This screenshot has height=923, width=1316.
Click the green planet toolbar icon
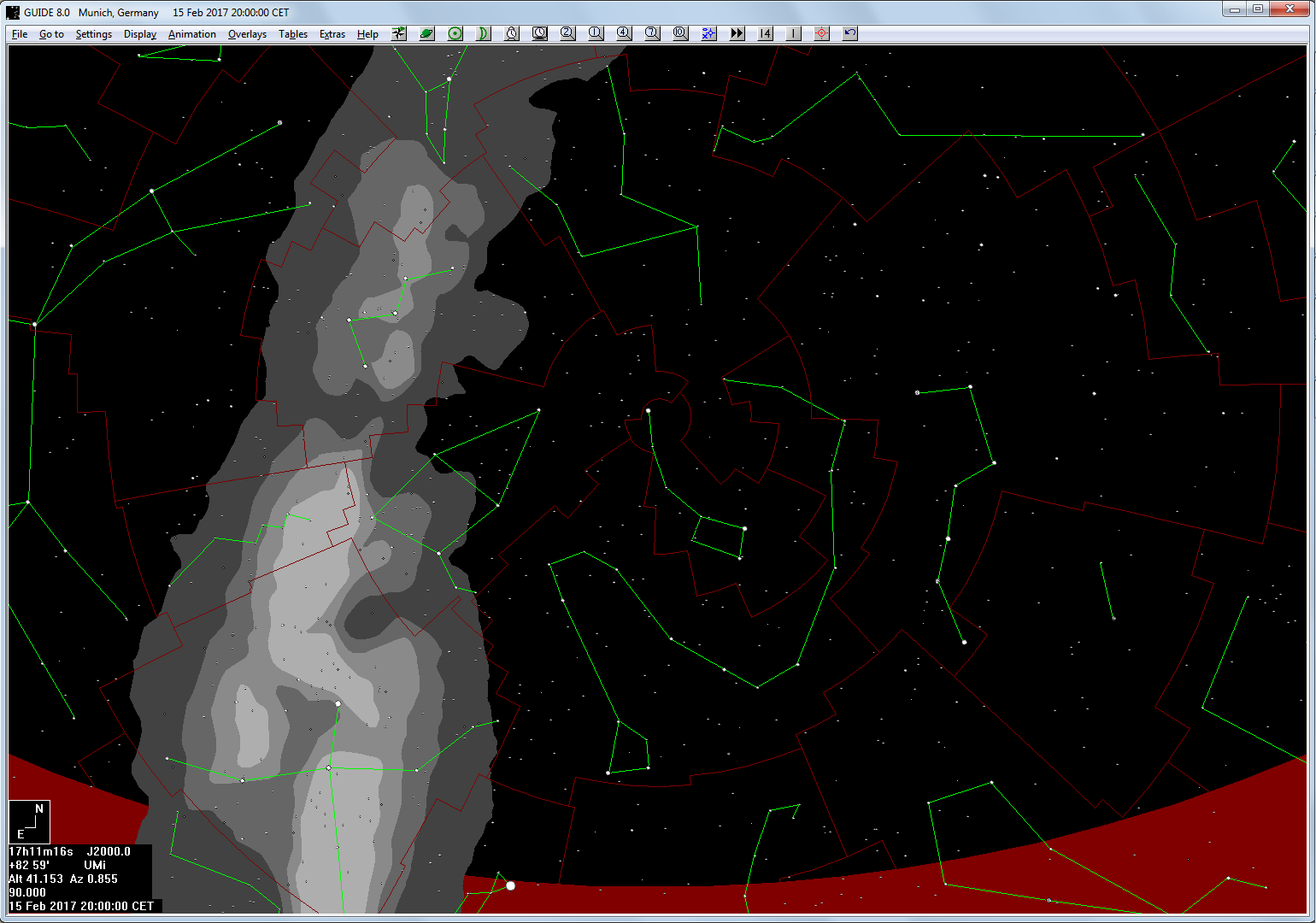[427, 33]
